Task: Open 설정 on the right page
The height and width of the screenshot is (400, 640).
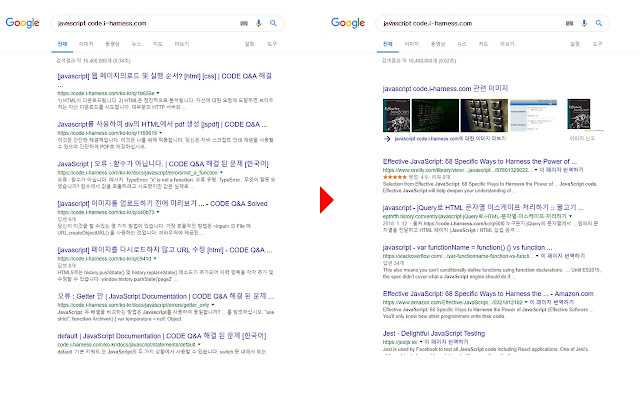Action: [x=575, y=44]
